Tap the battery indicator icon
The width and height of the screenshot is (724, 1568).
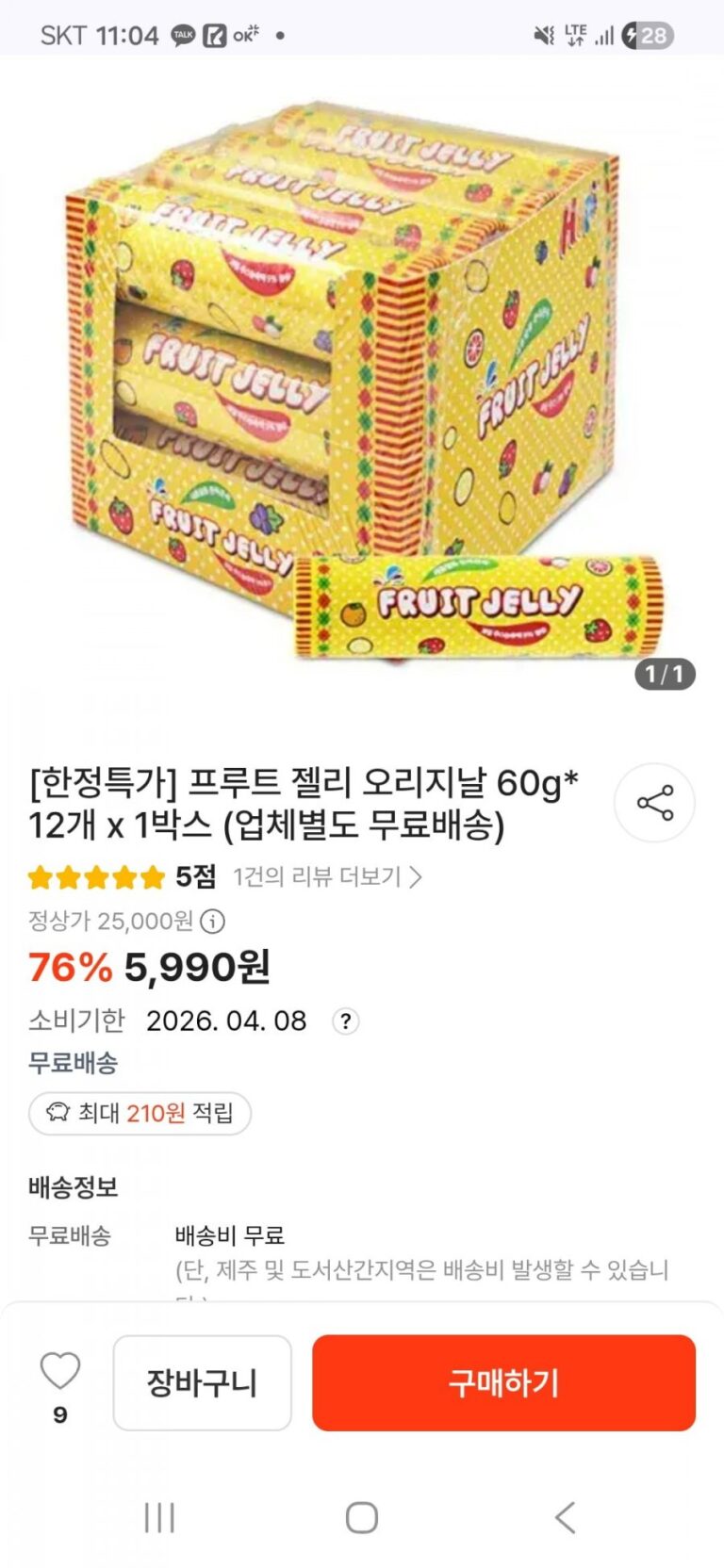coord(647,36)
